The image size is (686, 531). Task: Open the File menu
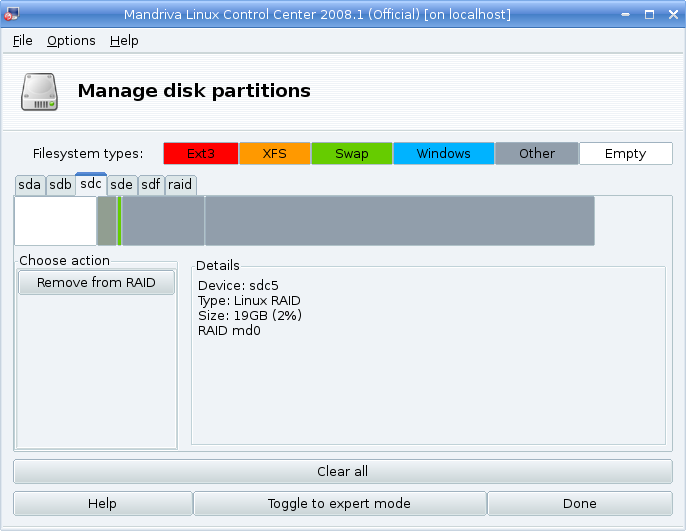22,41
